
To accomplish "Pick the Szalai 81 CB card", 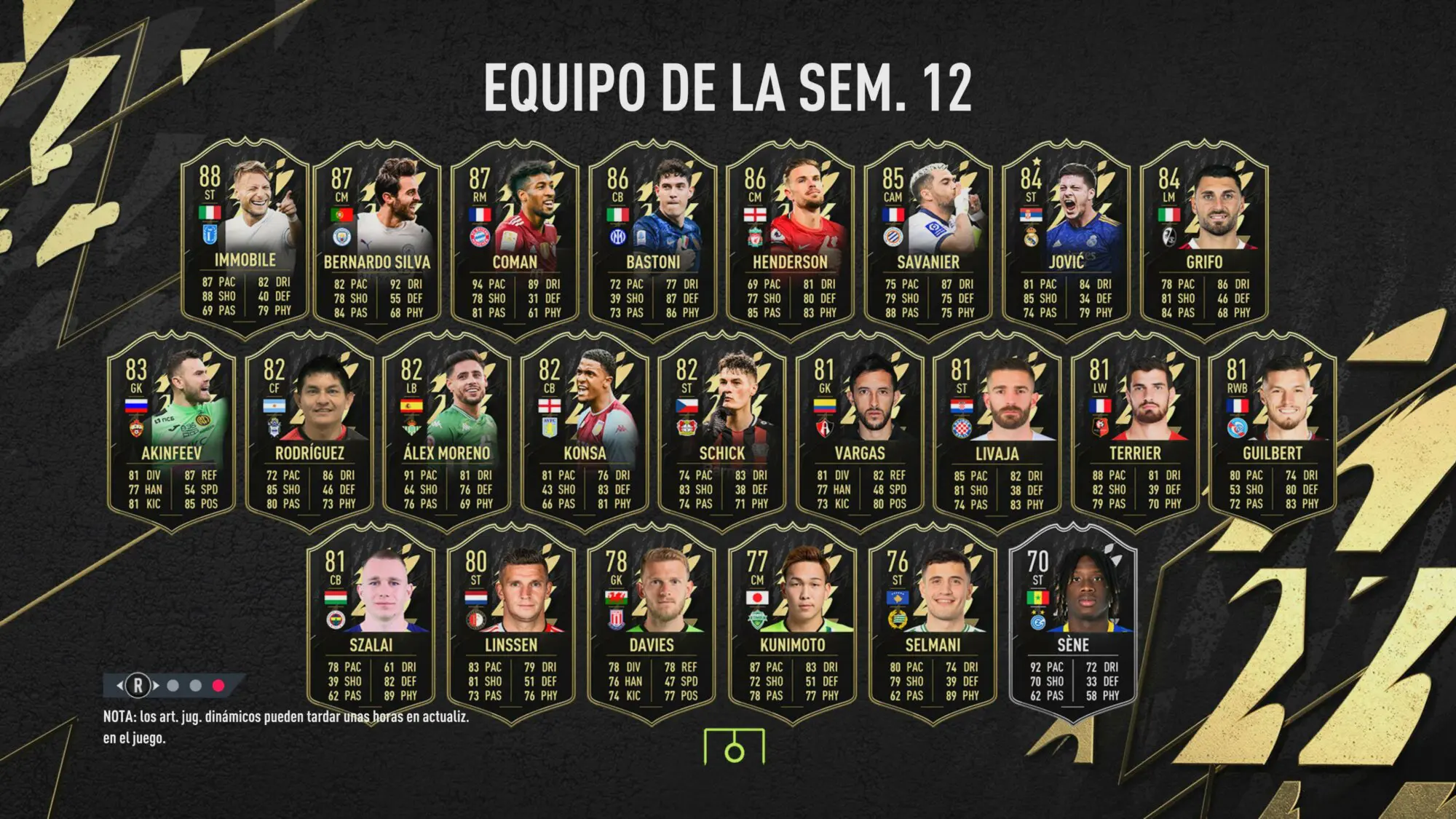I will [371, 624].
